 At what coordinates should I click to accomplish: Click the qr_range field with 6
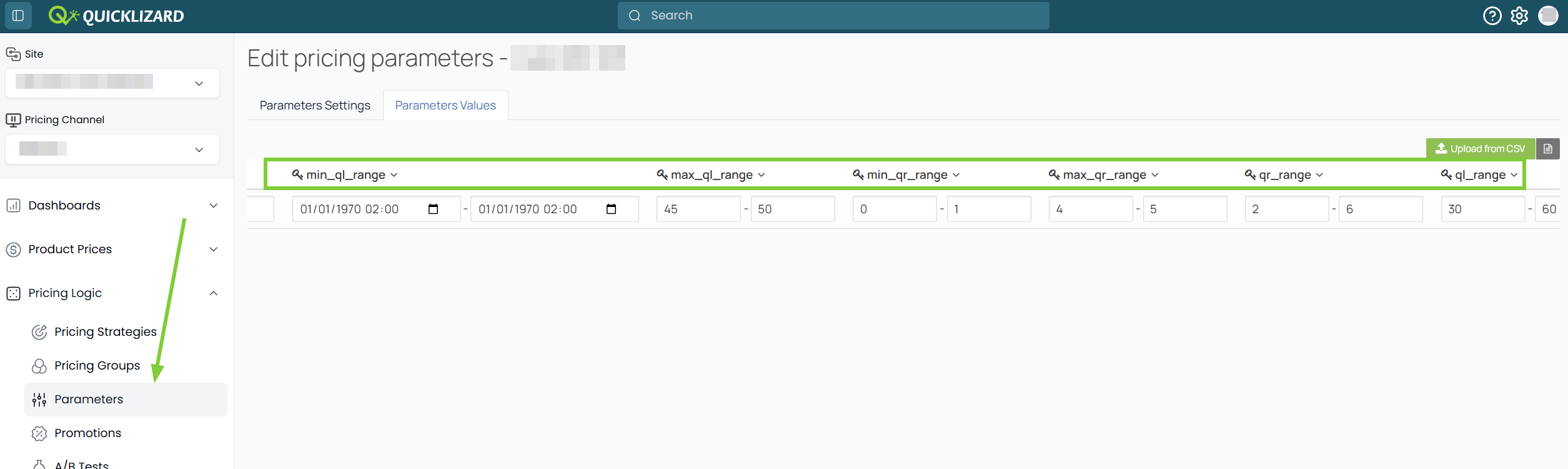point(1381,209)
